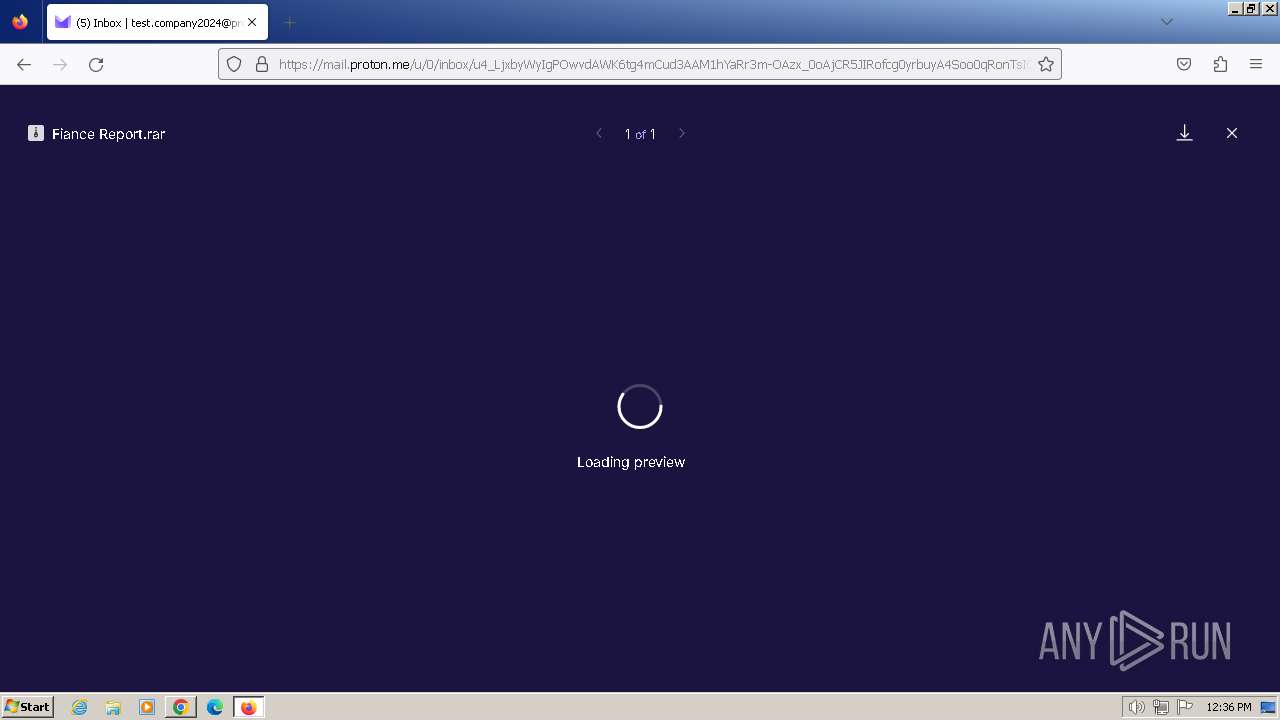The image size is (1280, 720).
Task: Launch Internet Explorer from taskbar
Action: tap(80, 707)
